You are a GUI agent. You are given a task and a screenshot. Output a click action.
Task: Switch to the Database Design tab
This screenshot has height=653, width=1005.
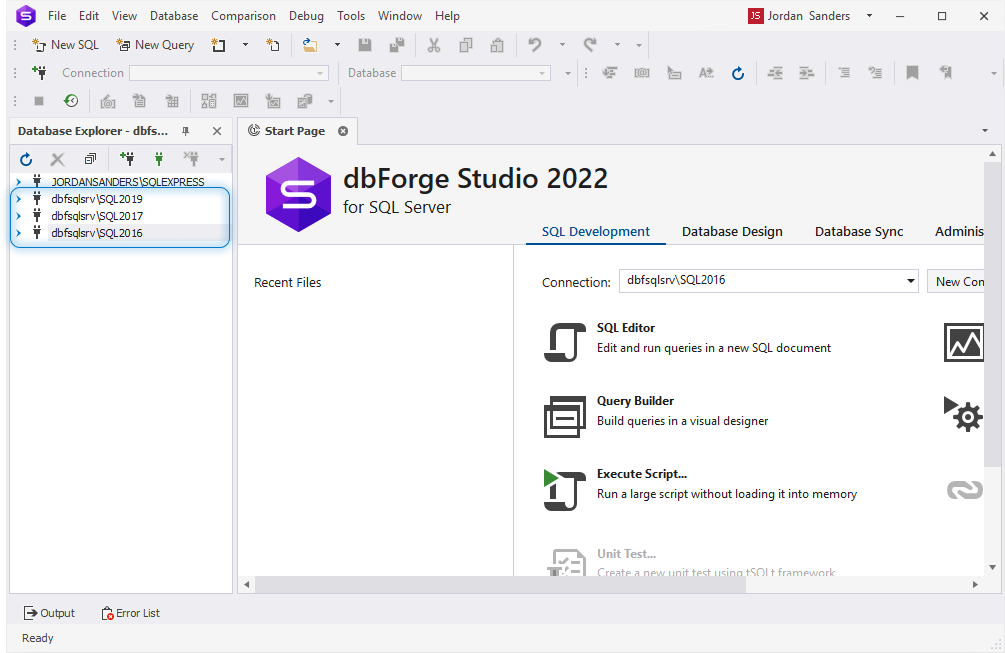(732, 231)
